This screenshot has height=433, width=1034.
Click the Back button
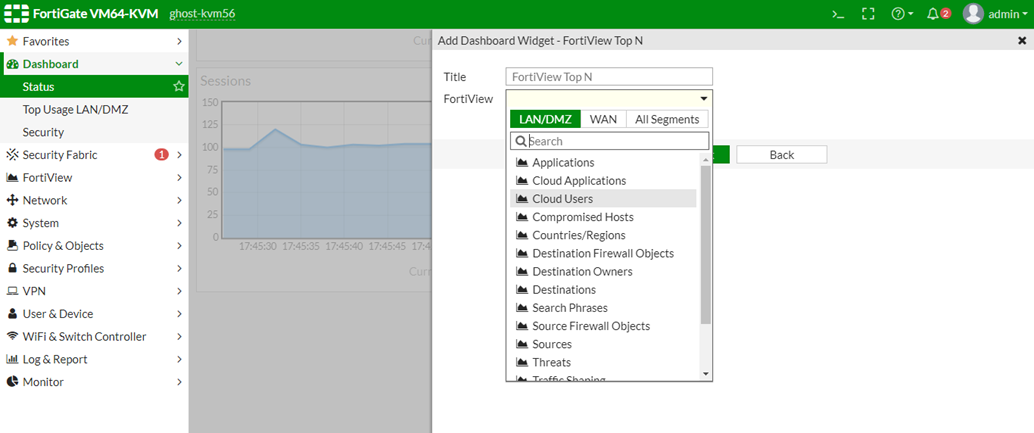781,155
